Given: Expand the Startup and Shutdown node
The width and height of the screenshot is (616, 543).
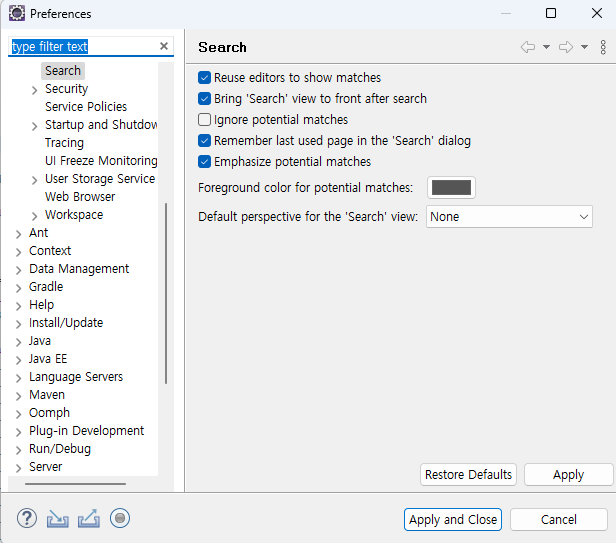Looking at the screenshot, I should [x=35, y=126].
